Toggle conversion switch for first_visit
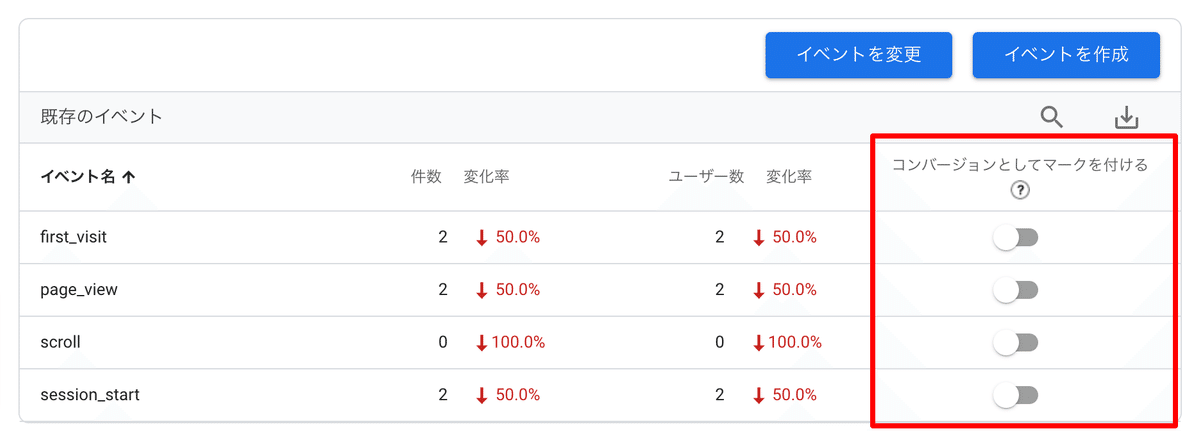1200x431 pixels. pos(1017,238)
